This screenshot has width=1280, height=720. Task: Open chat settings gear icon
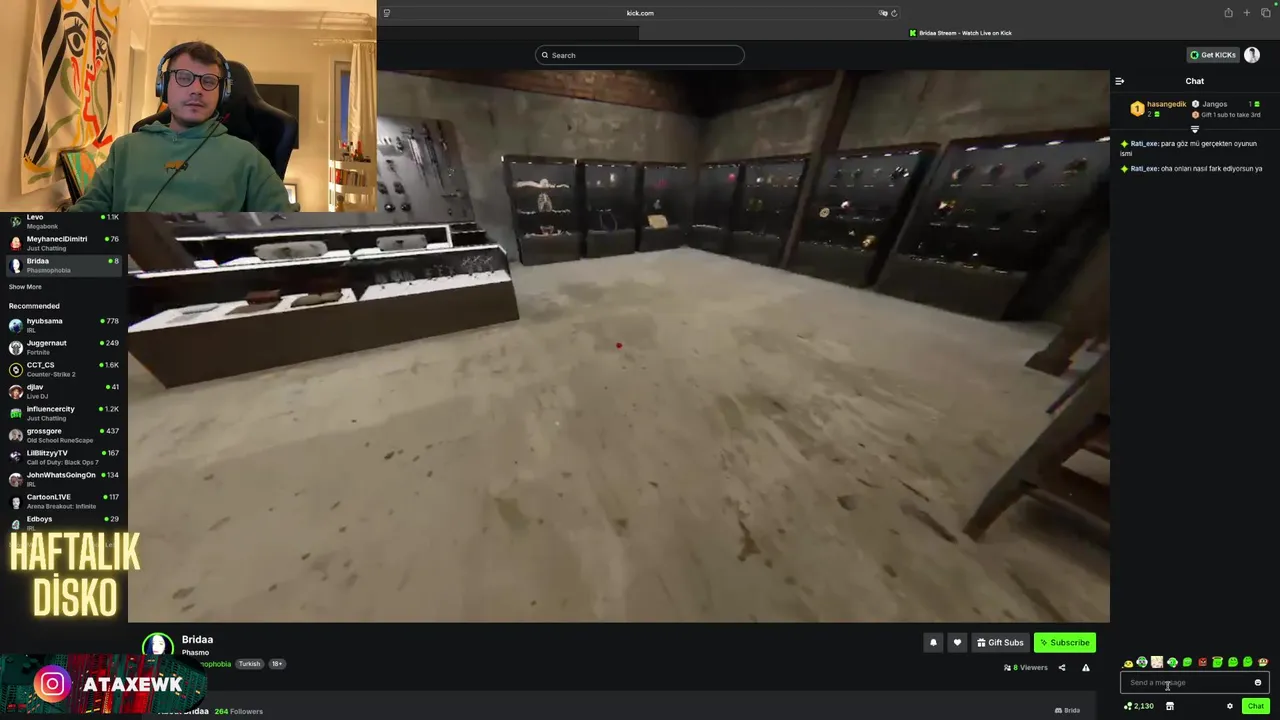pos(1230,706)
